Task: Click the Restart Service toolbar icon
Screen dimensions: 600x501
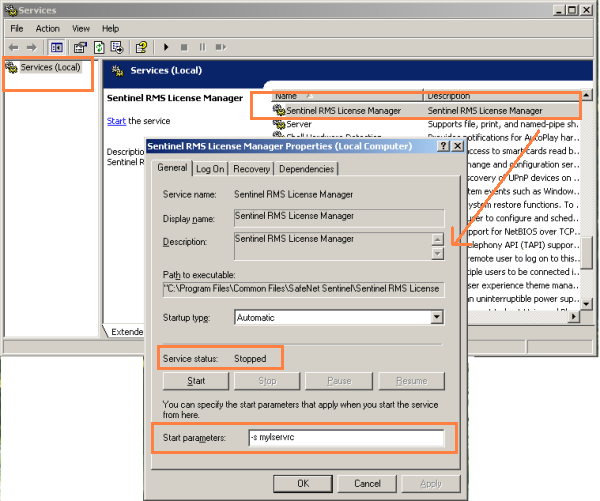Action: pos(221,47)
